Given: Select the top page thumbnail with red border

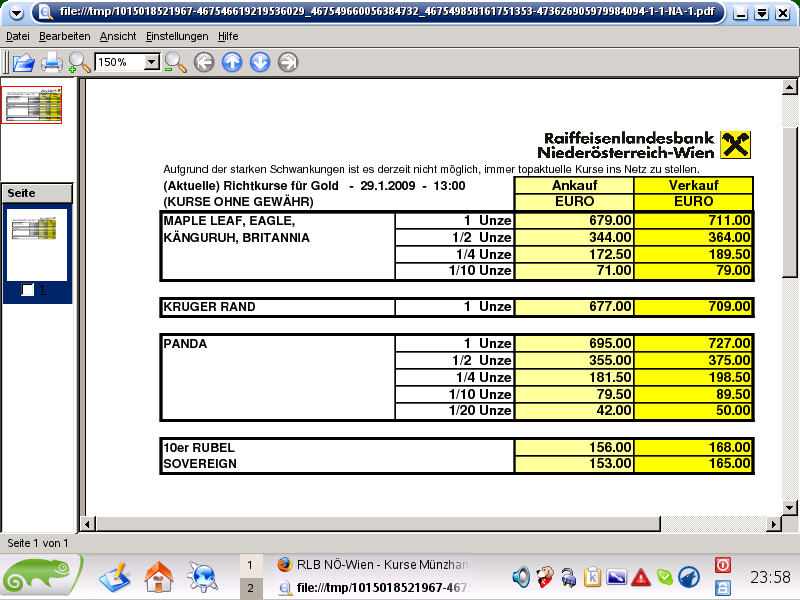Looking at the screenshot, I should click(32, 105).
